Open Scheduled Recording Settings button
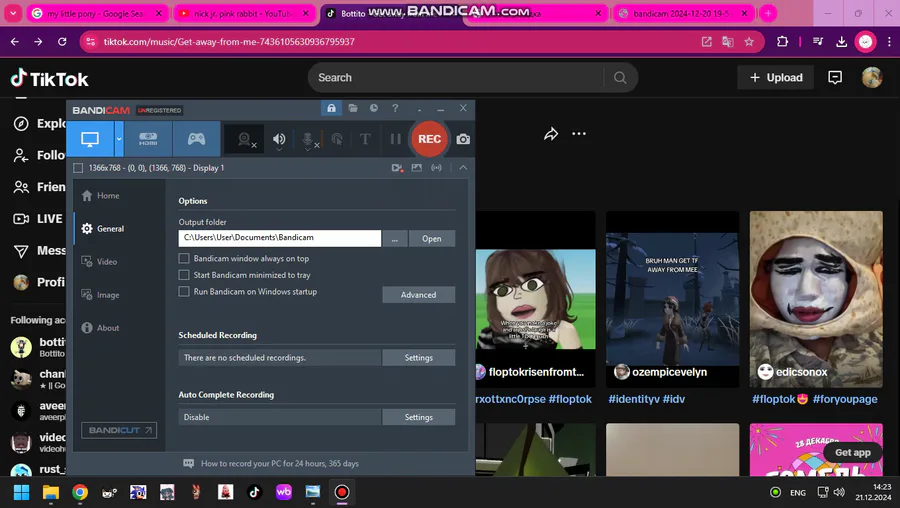 click(x=418, y=358)
